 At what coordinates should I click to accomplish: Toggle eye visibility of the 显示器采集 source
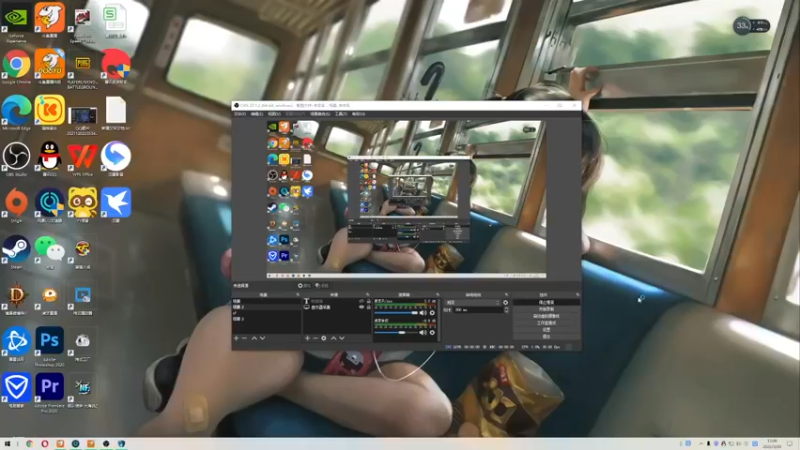pos(362,307)
